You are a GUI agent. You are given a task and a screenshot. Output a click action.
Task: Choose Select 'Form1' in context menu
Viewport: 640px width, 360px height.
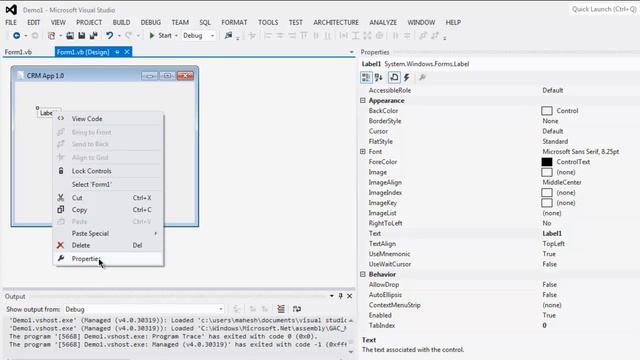(x=109, y=184)
